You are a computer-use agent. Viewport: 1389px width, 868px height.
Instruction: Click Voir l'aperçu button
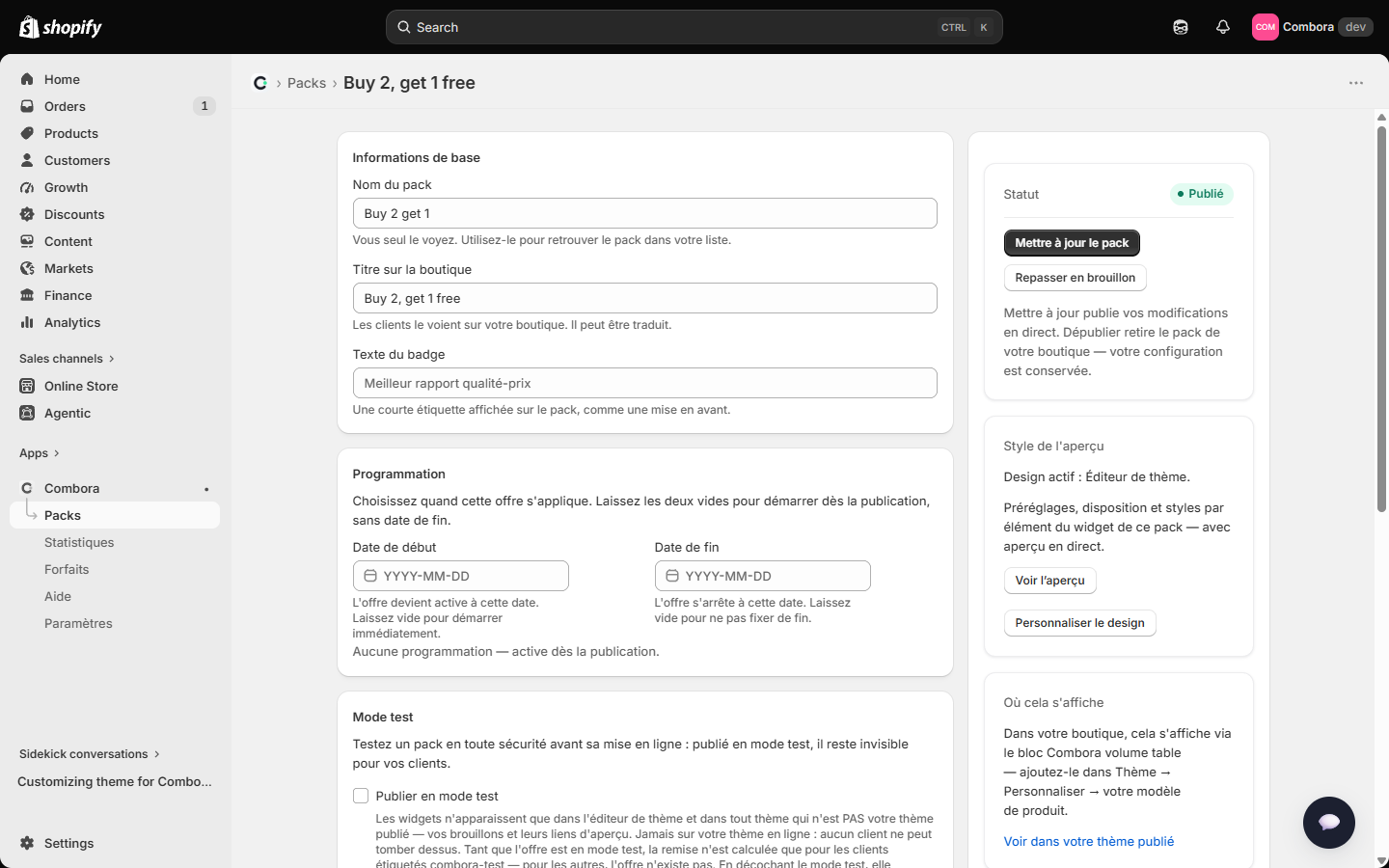1049,581
